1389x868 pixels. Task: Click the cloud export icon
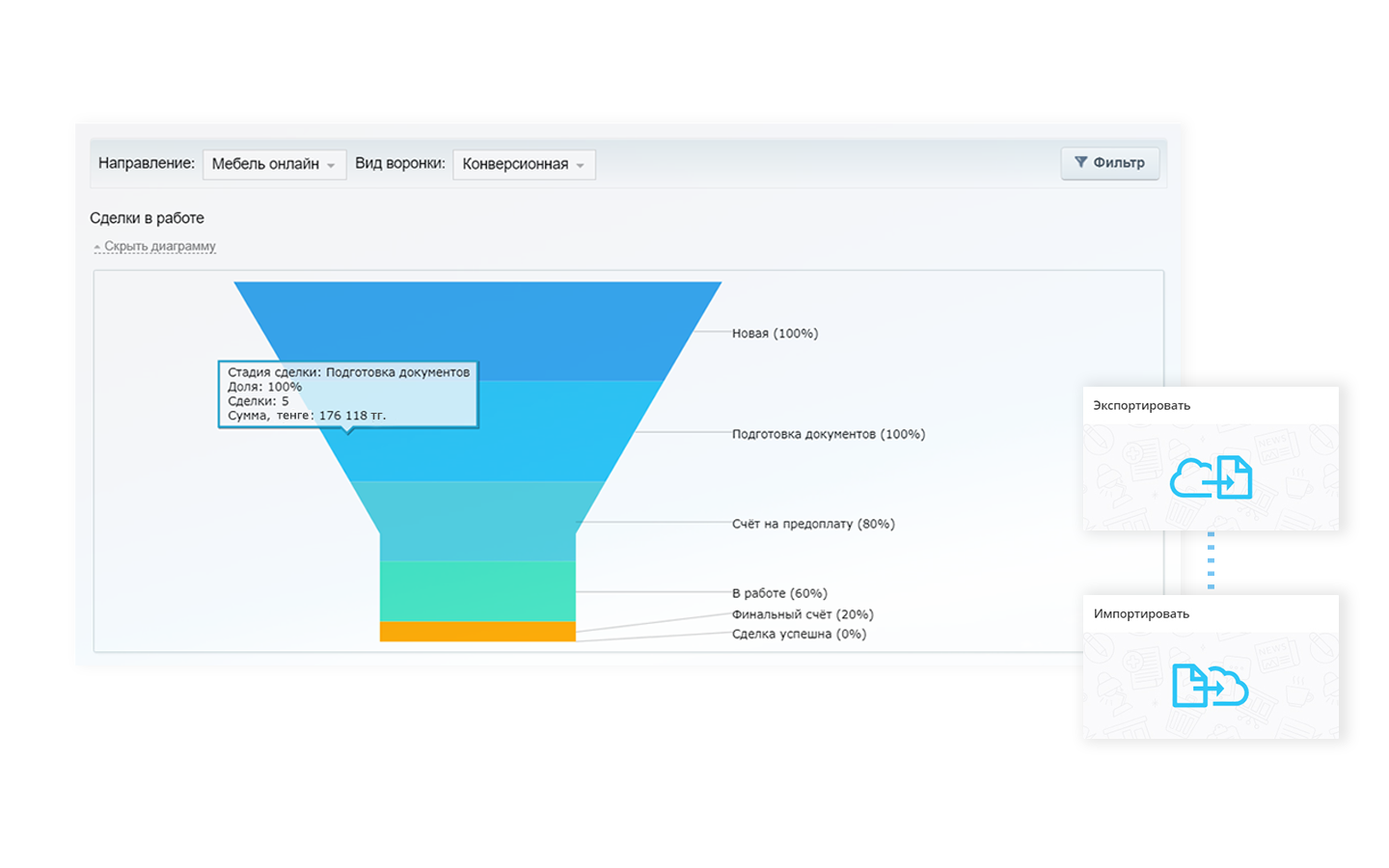pos(1211,477)
